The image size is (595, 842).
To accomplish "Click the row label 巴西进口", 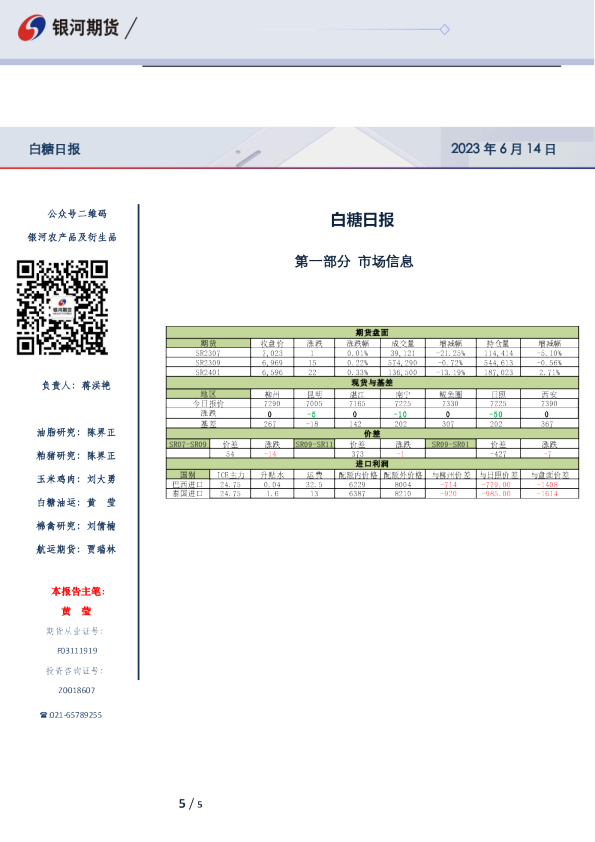I will [187, 484].
